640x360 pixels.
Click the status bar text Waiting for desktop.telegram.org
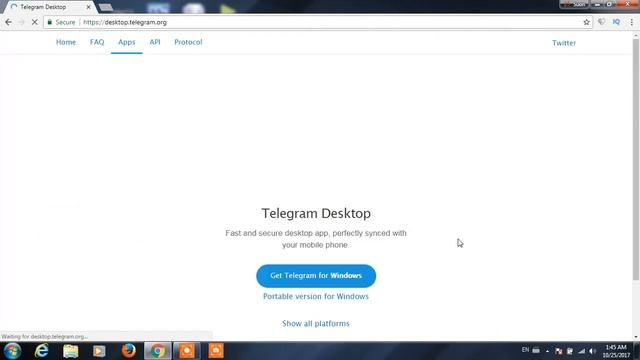click(x=44, y=337)
